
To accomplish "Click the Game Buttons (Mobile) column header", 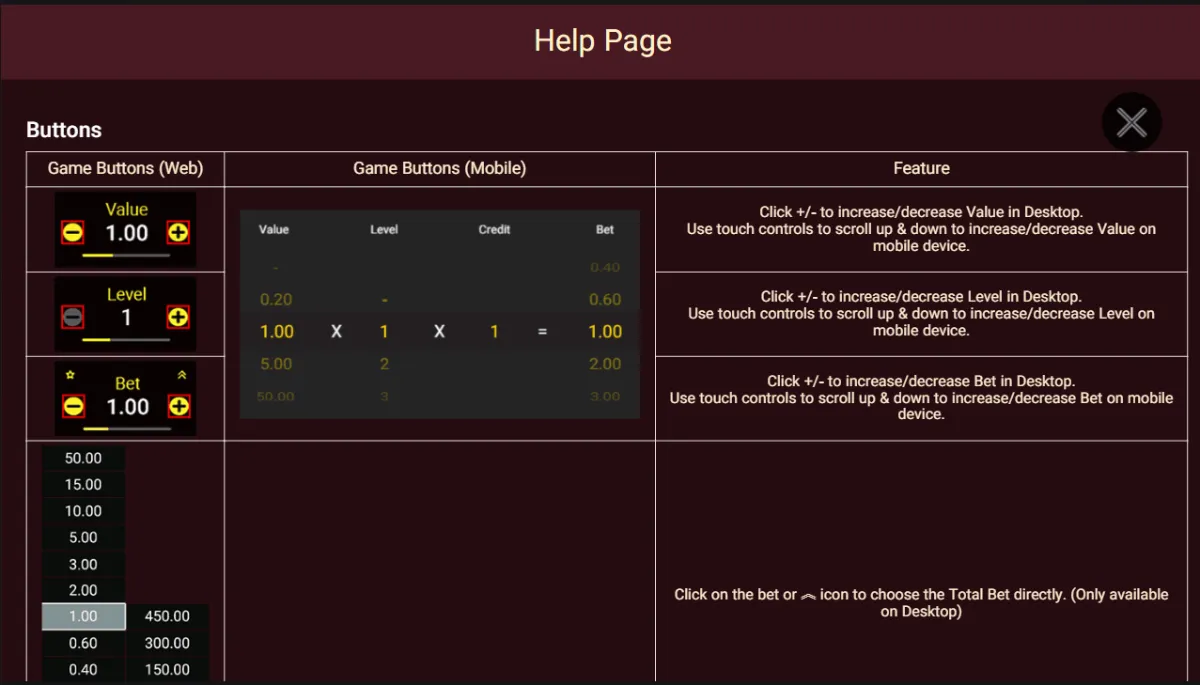I will pyautogui.click(x=439, y=168).
